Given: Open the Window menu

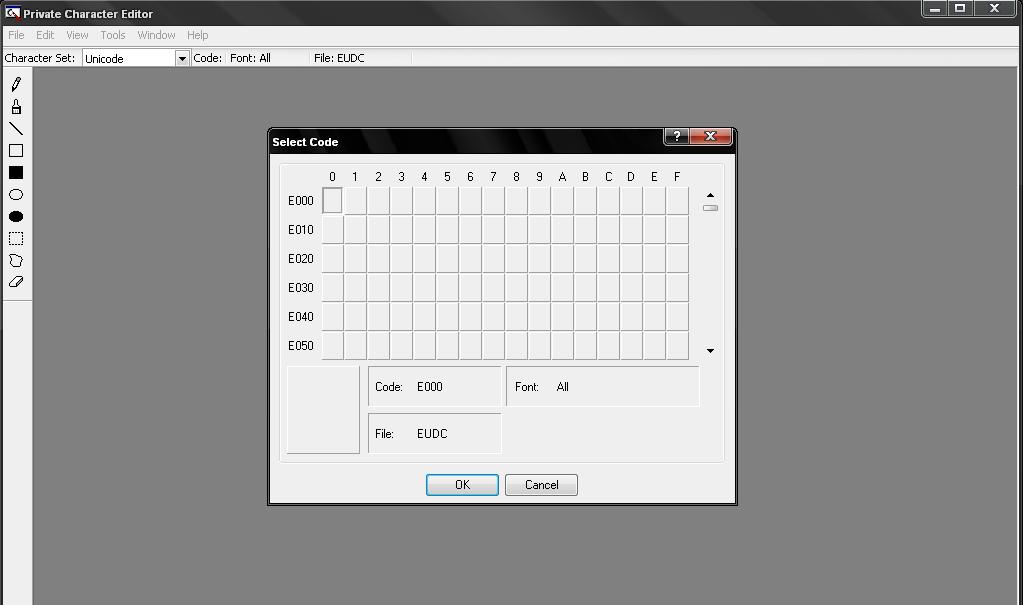Looking at the screenshot, I should point(156,35).
